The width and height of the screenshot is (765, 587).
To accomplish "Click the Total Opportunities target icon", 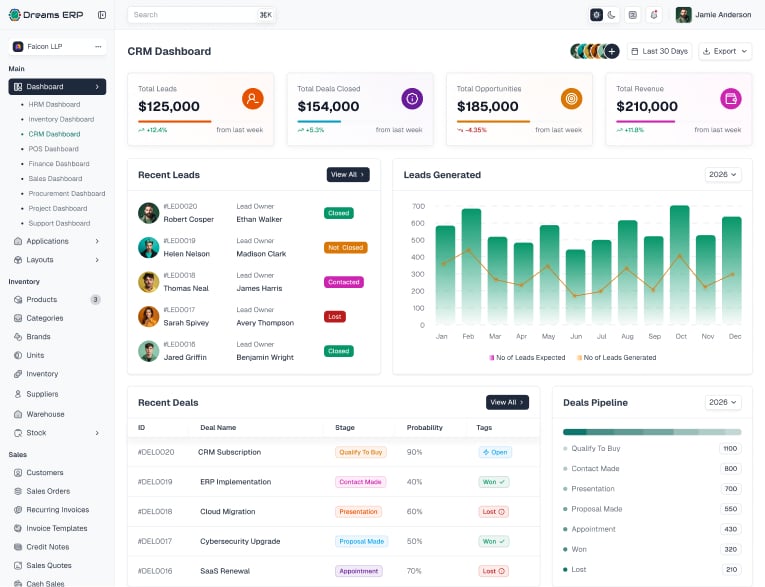I will coord(571,99).
